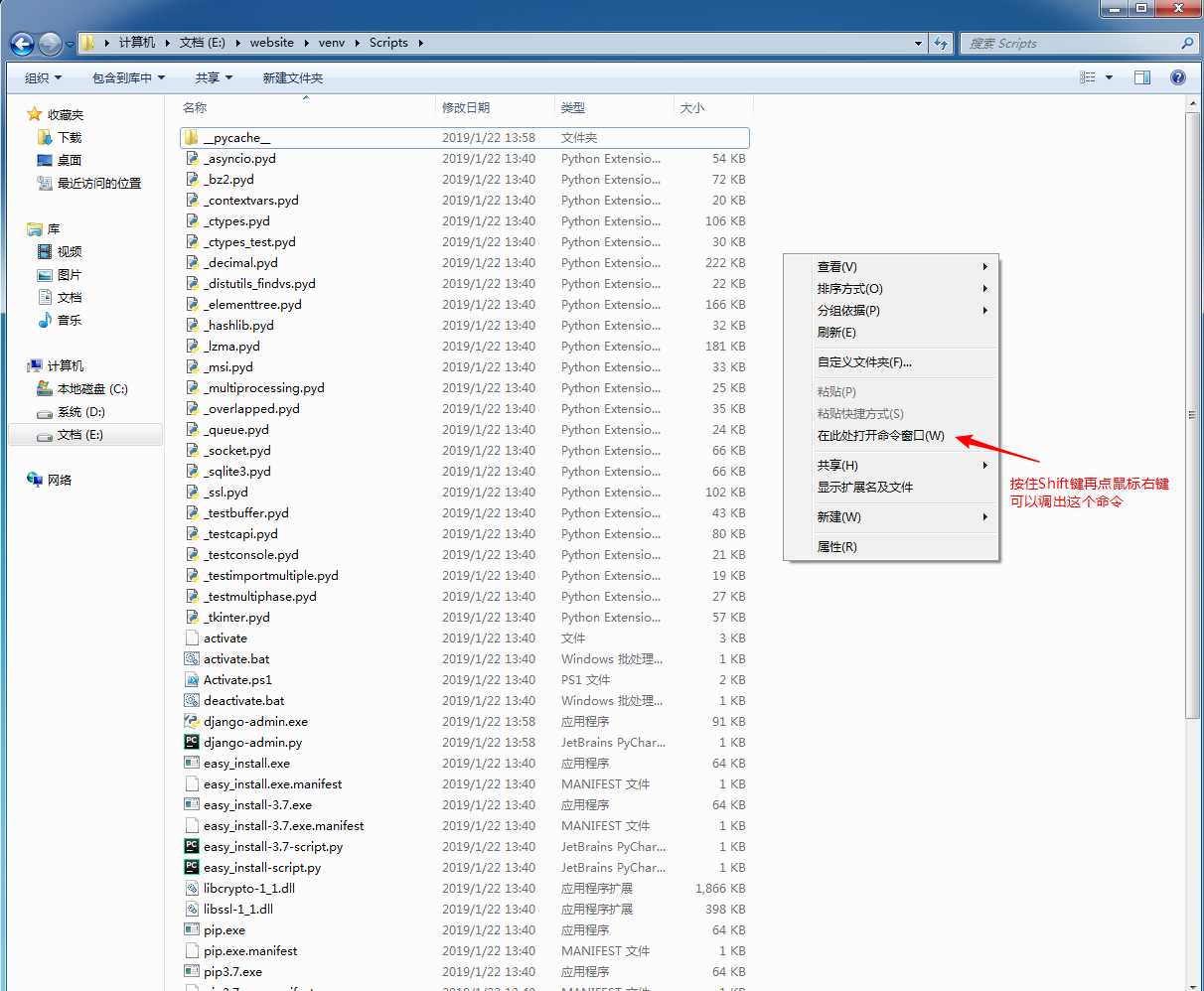Image resolution: width=1204 pixels, height=991 pixels.
Task: Select the django-admin.exe file icon
Action: [192, 722]
